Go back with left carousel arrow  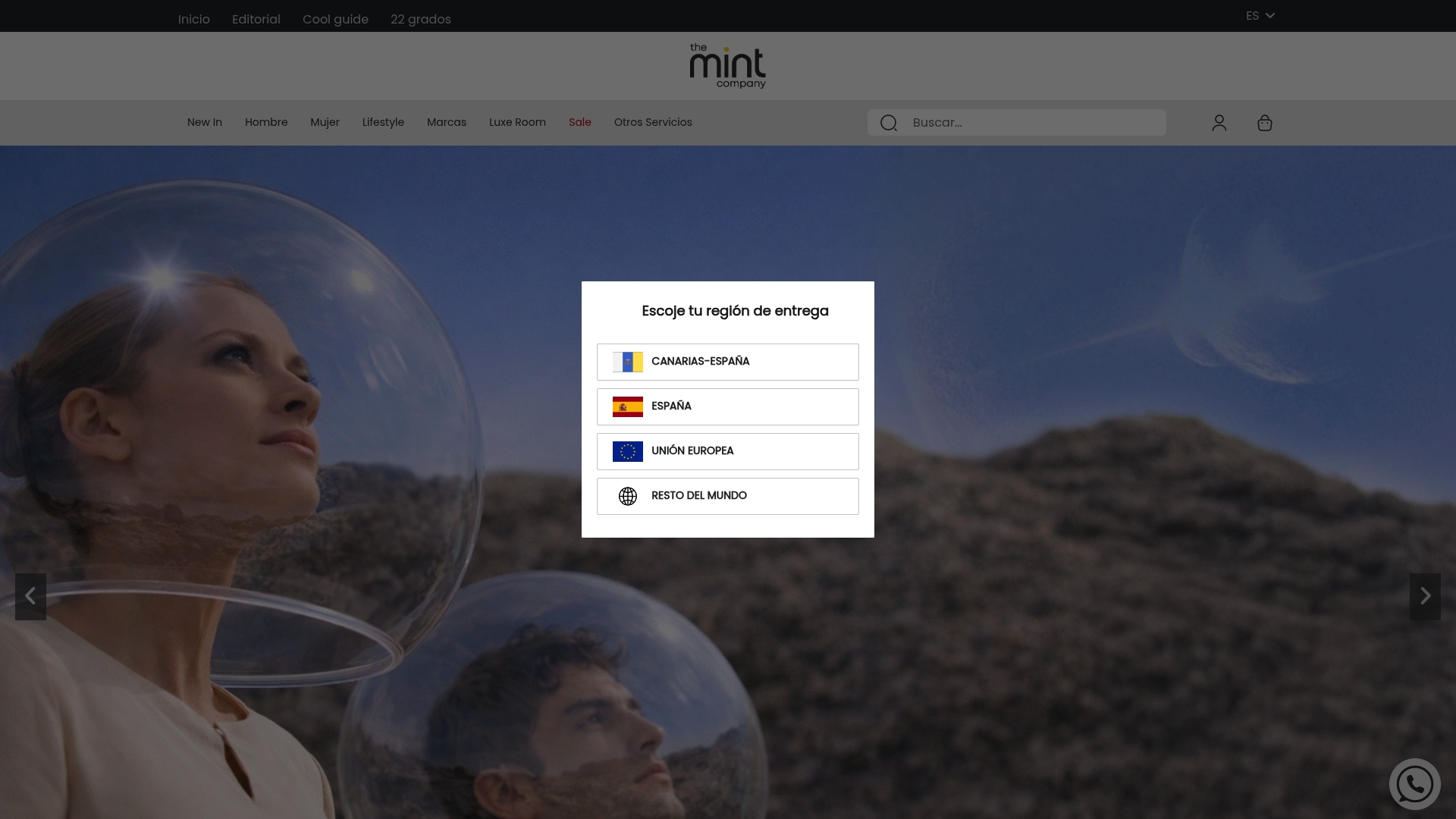[30, 597]
